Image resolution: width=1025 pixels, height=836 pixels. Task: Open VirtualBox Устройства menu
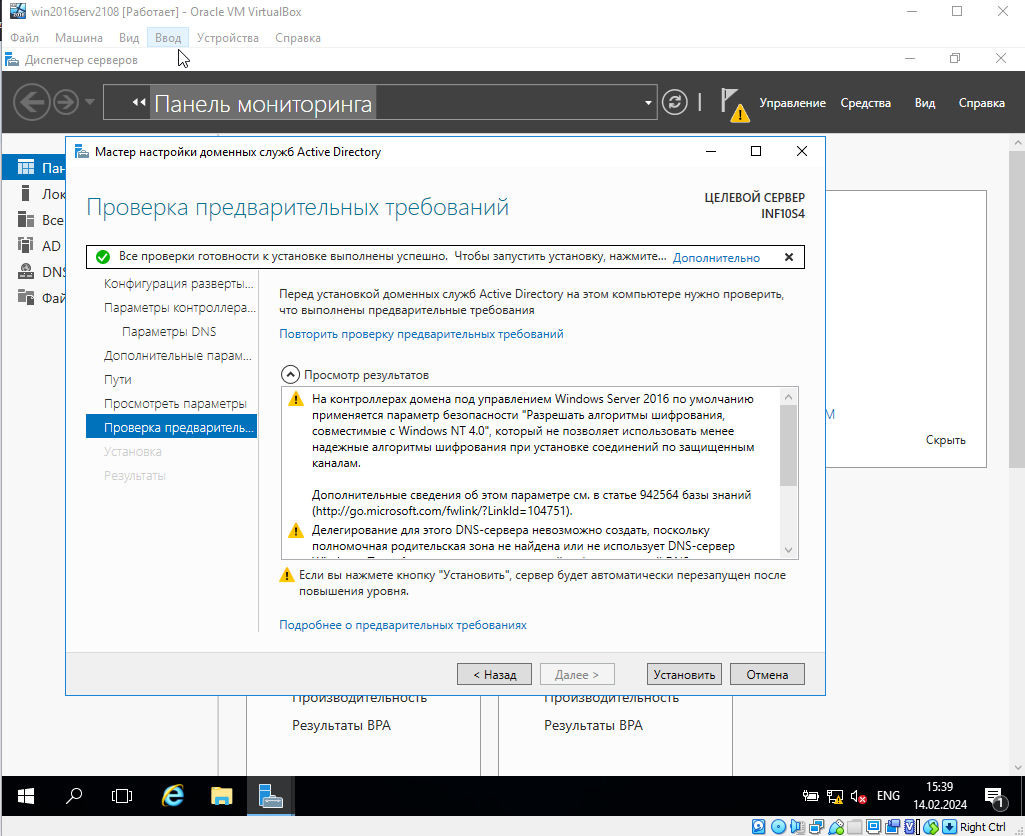(x=227, y=38)
